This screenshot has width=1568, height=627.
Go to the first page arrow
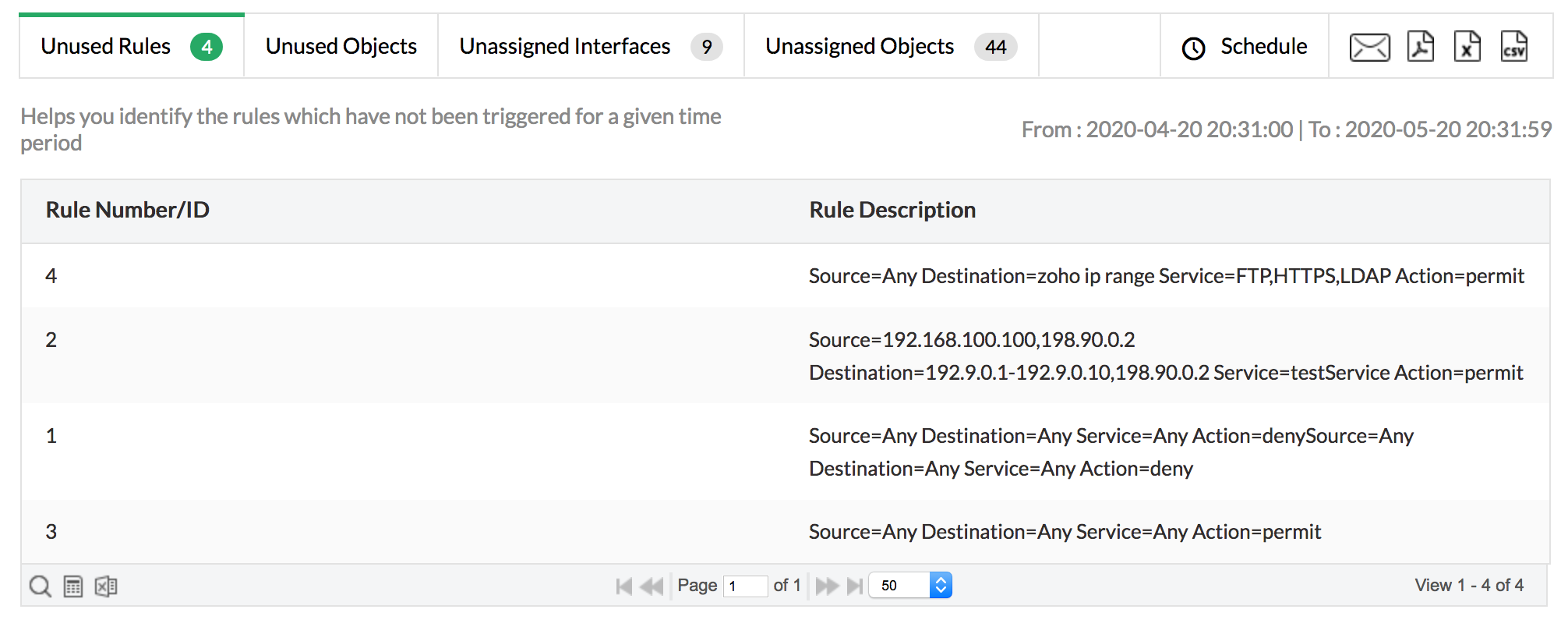(x=623, y=586)
